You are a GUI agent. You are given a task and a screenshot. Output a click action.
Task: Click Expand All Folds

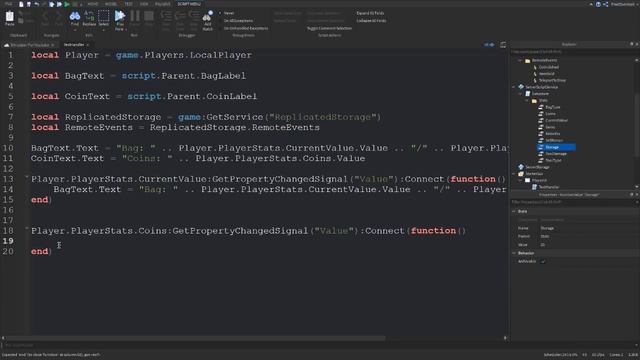coord(370,13)
